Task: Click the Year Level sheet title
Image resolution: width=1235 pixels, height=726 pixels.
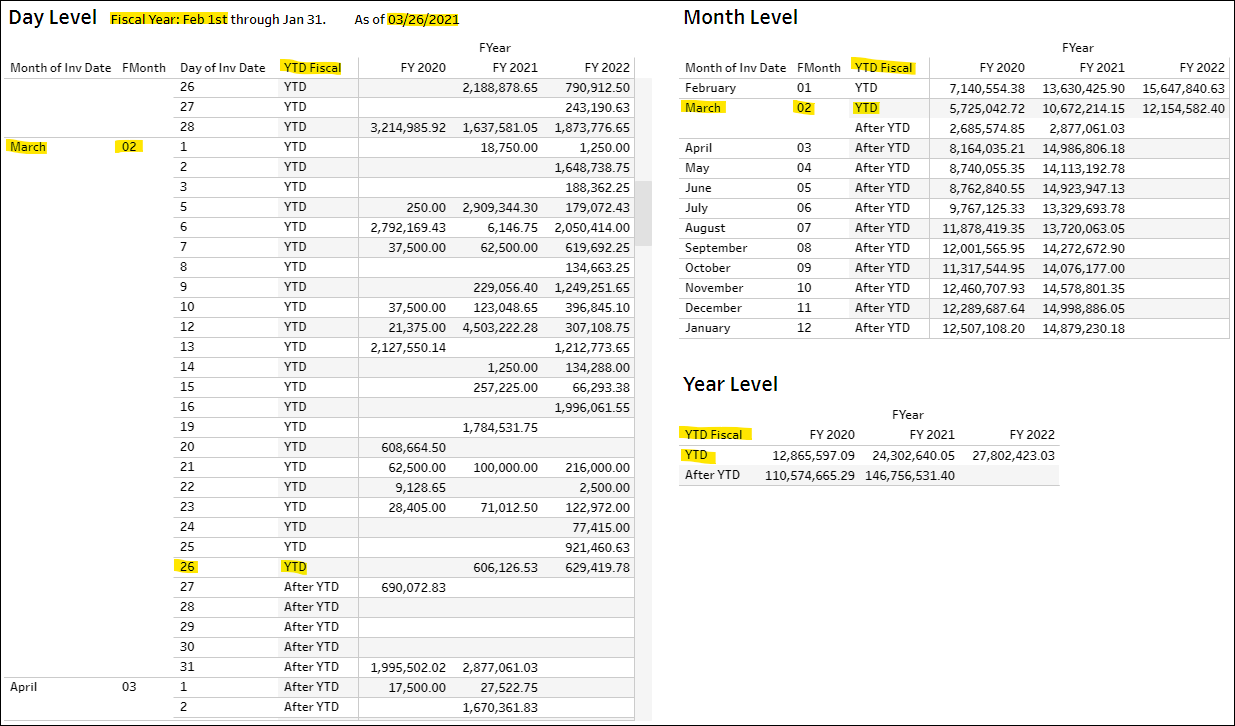Action: point(730,384)
